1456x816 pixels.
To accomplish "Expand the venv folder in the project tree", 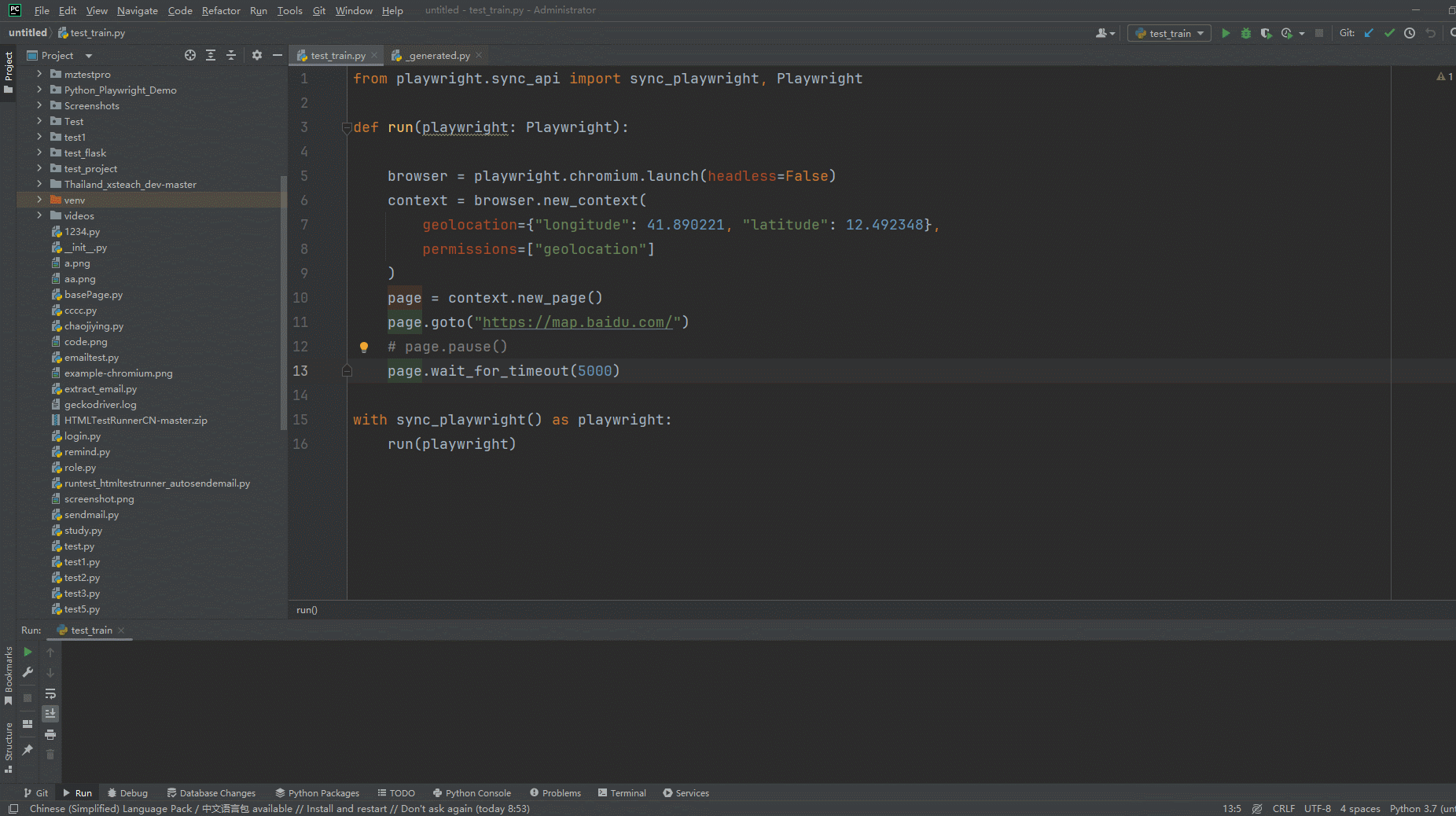I will point(39,200).
